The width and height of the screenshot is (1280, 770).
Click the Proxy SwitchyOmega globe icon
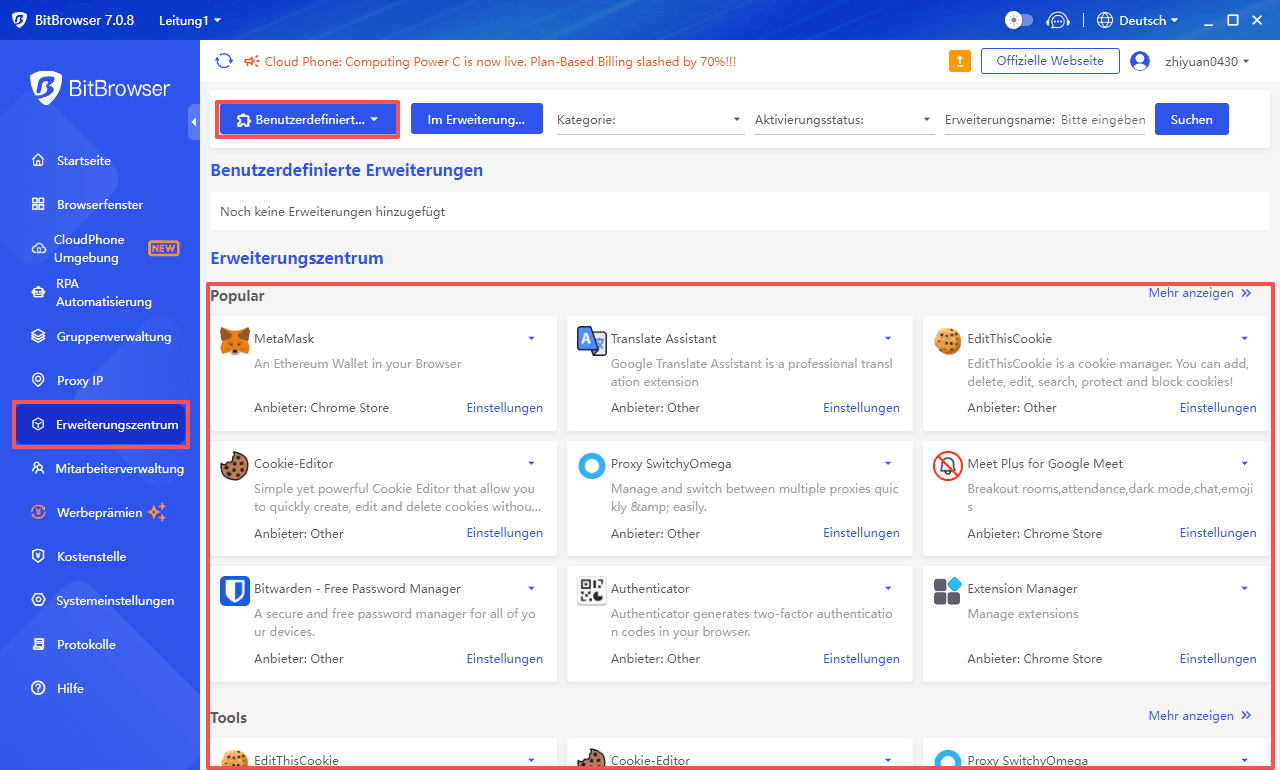[x=591, y=465]
